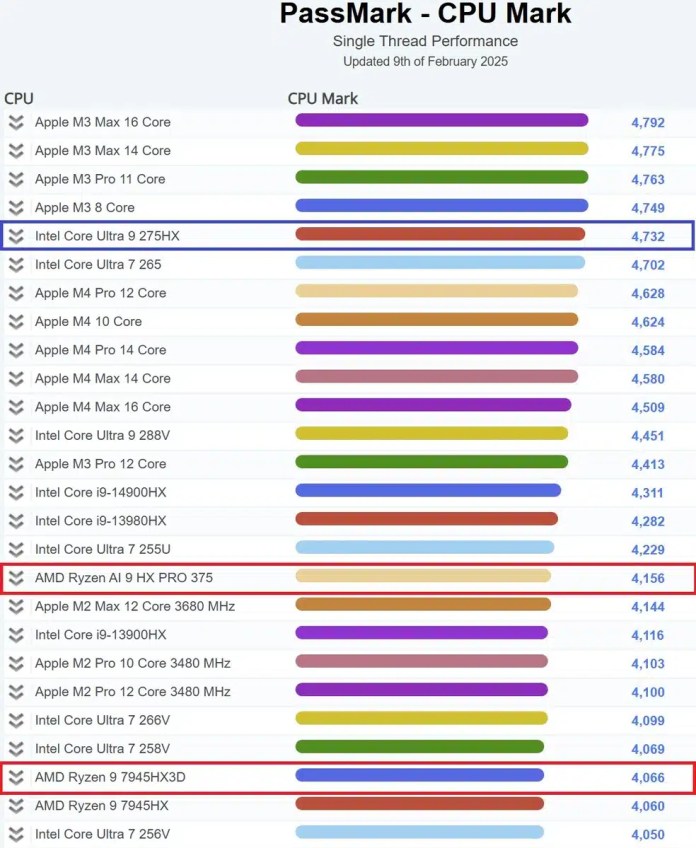Click the light blue bar for Intel Core Ultra 7 265
The width and height of the screenshot is (696, 848).
(440, 263)
